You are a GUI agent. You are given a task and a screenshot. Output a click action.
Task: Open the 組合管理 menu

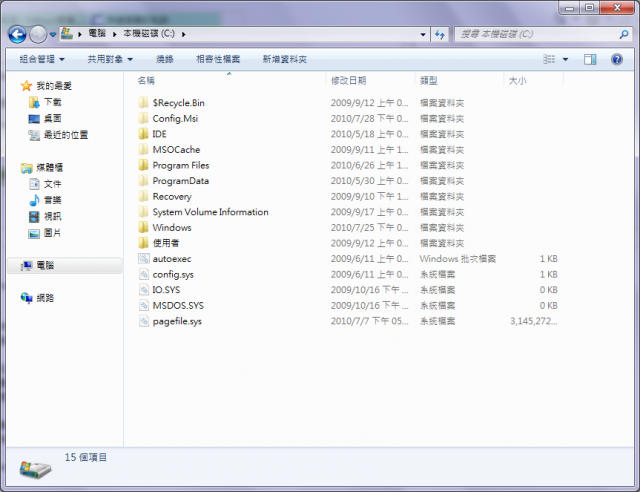click(x=42, y=59)
